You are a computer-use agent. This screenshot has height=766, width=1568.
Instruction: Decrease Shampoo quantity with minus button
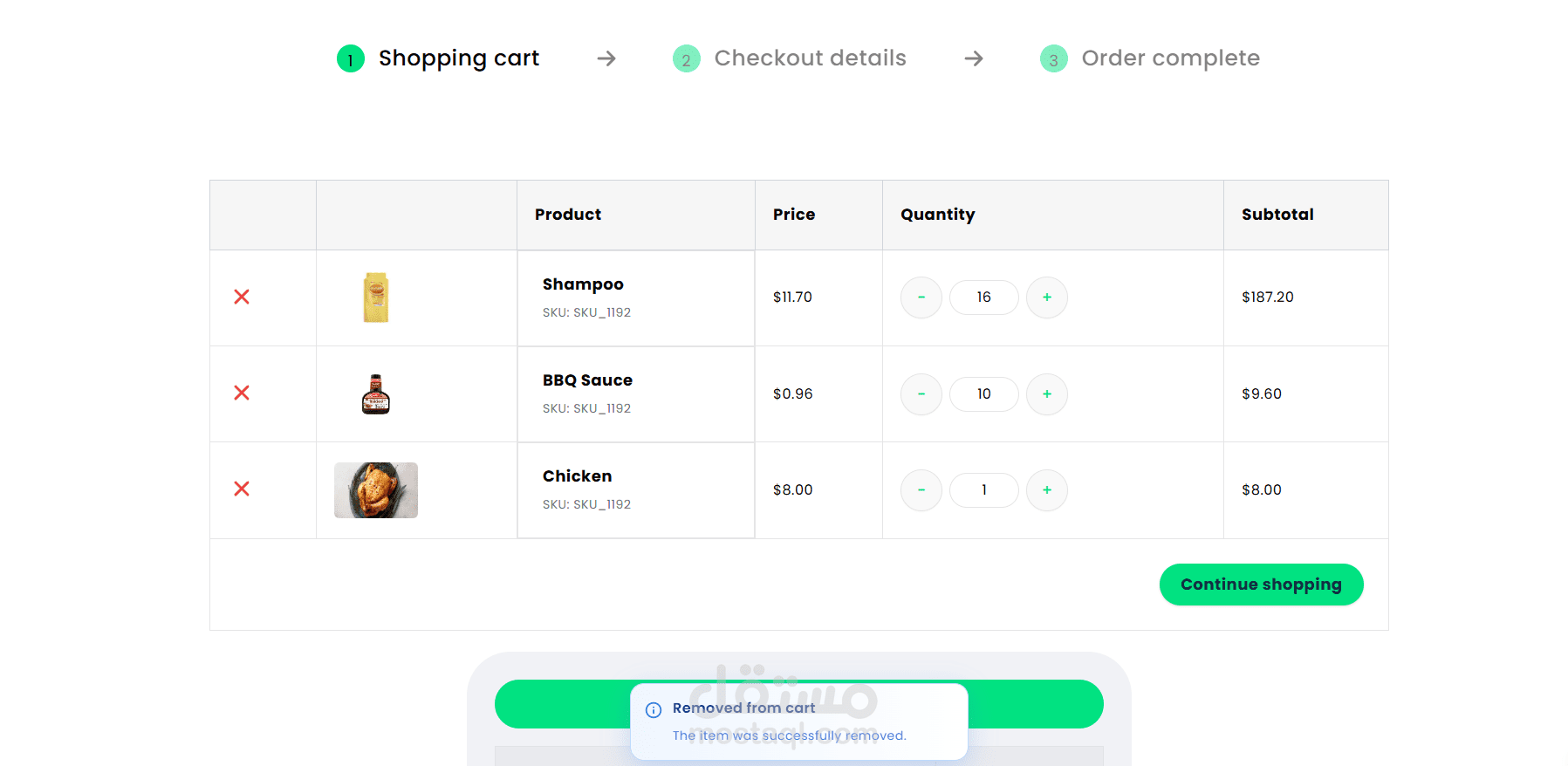921,298
